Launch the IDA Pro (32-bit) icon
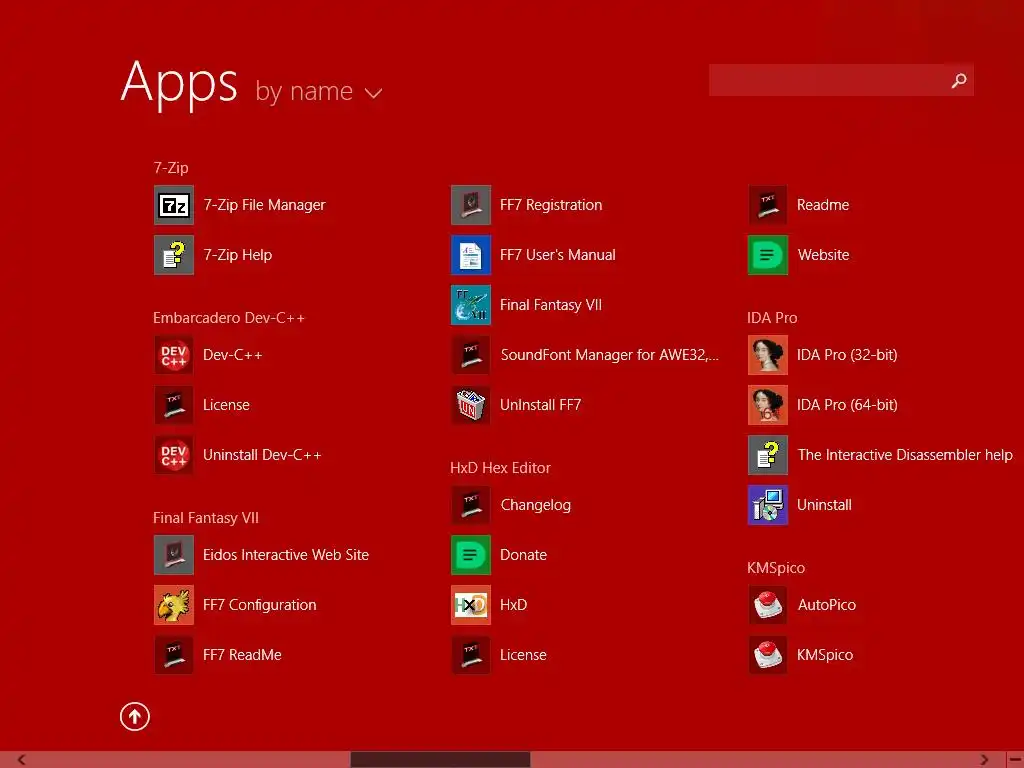The height and width of the screenshot is (768, 1024). (768, 355)
